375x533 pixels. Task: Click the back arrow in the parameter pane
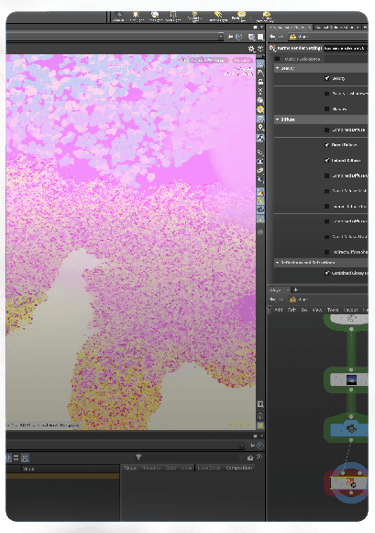coord(272,37)
